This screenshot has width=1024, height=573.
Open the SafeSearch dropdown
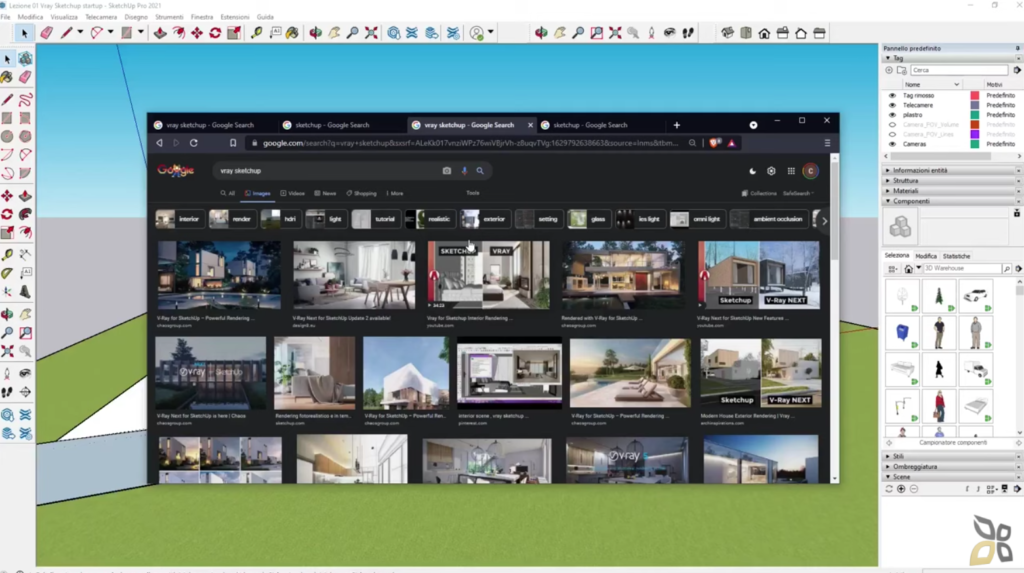click(798, 193)
